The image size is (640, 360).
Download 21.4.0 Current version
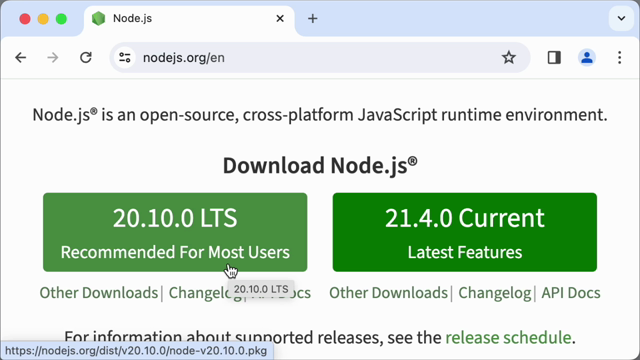[x=464, y=232]
